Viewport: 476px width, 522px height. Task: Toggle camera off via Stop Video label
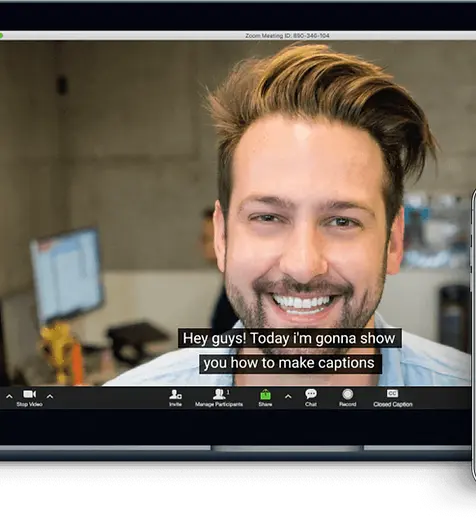[29, 404]
